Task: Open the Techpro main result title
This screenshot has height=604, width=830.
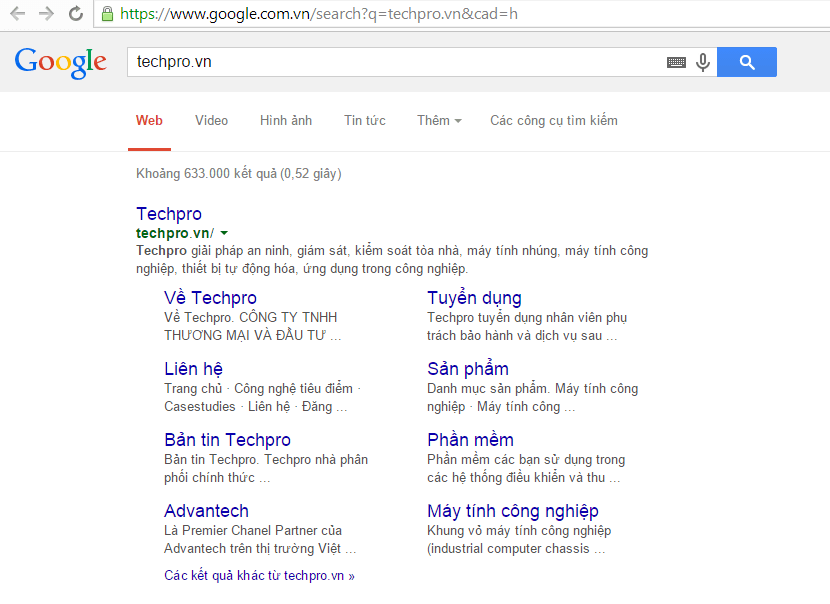Action: [x=169, y=214]
